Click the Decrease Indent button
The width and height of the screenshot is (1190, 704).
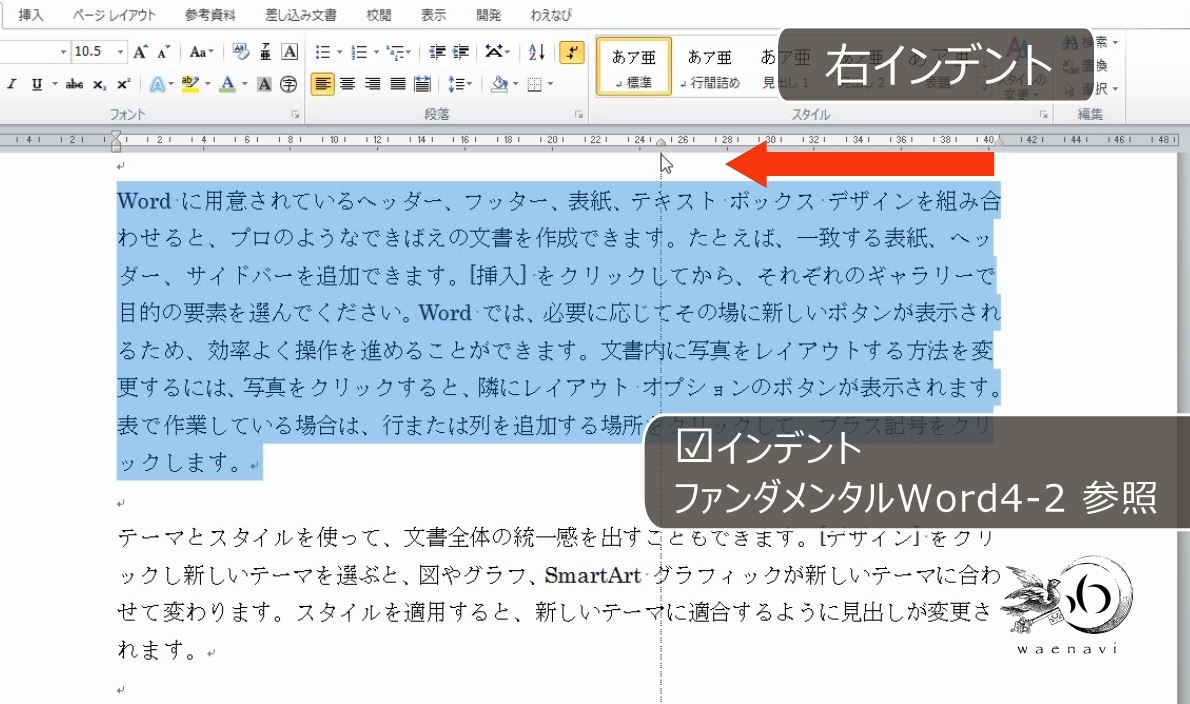point(437,52)
